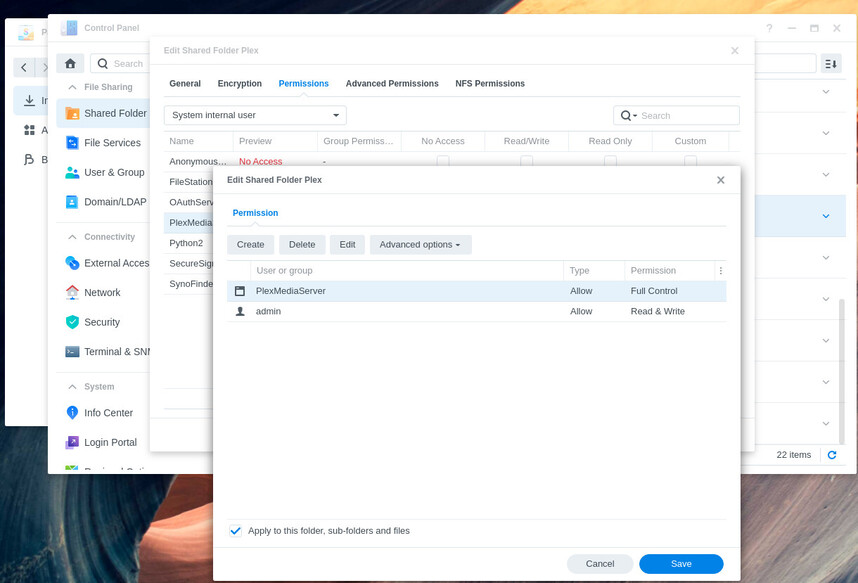Click the refresh icon beside 22 items
858x583 pixels.
click(832, 455)
